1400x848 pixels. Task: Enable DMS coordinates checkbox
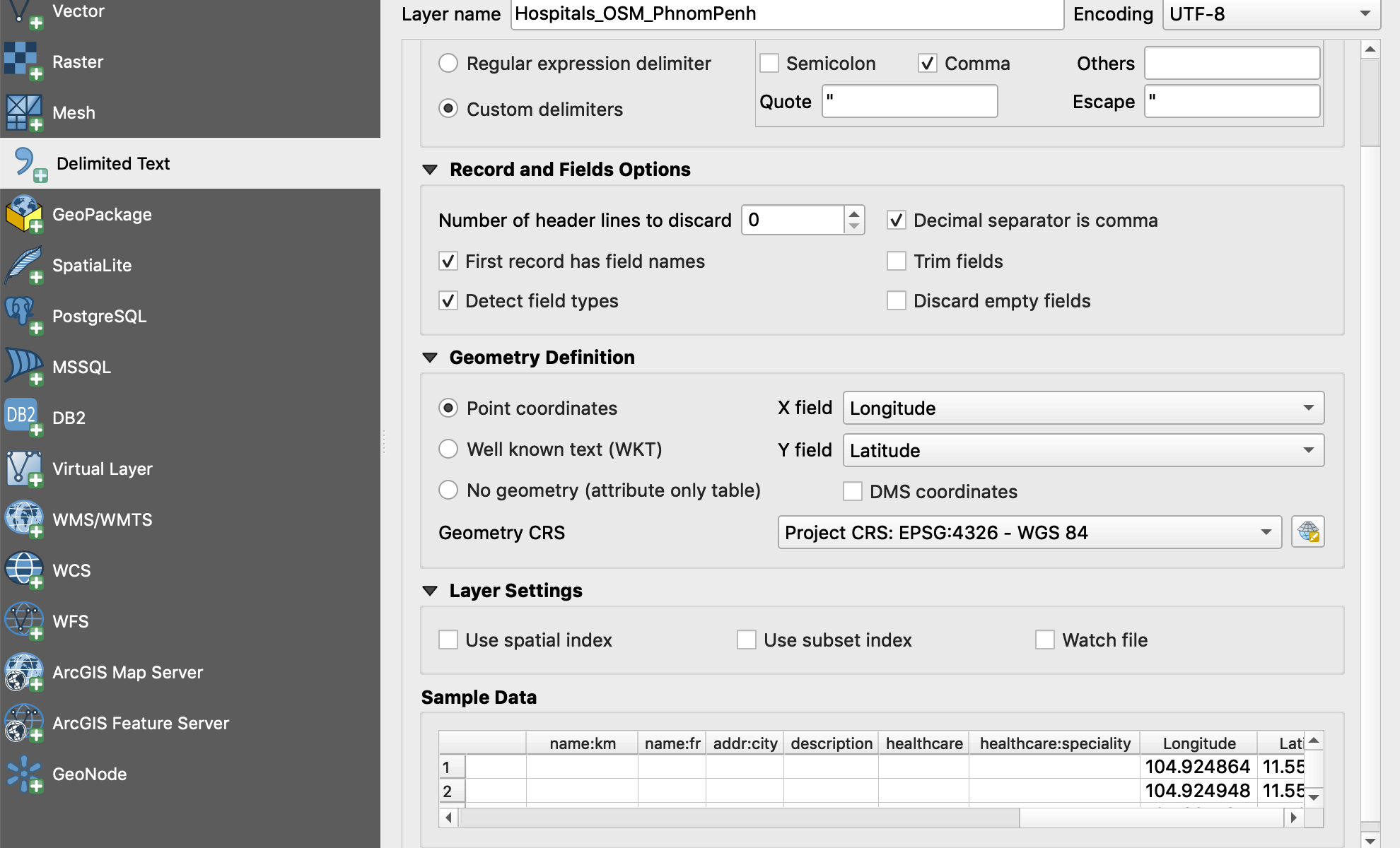click(x=853, y=491)
